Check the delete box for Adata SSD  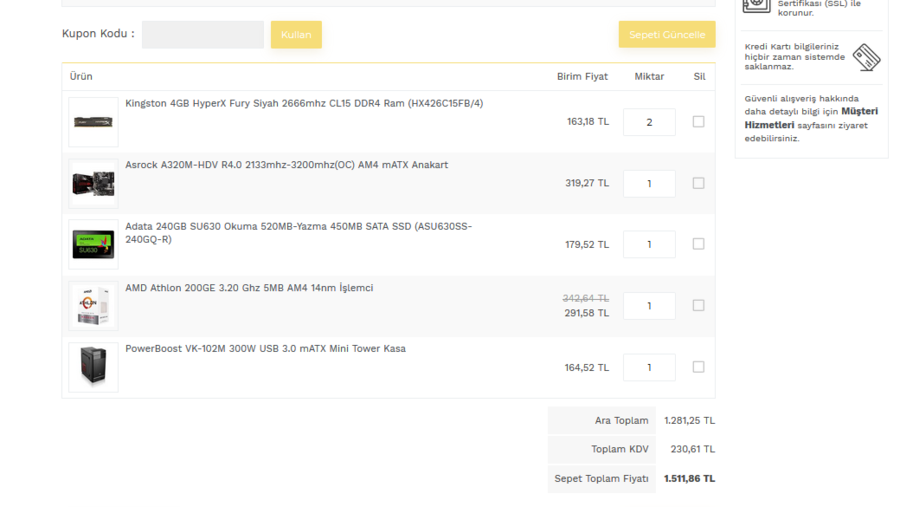coord(698,244)
